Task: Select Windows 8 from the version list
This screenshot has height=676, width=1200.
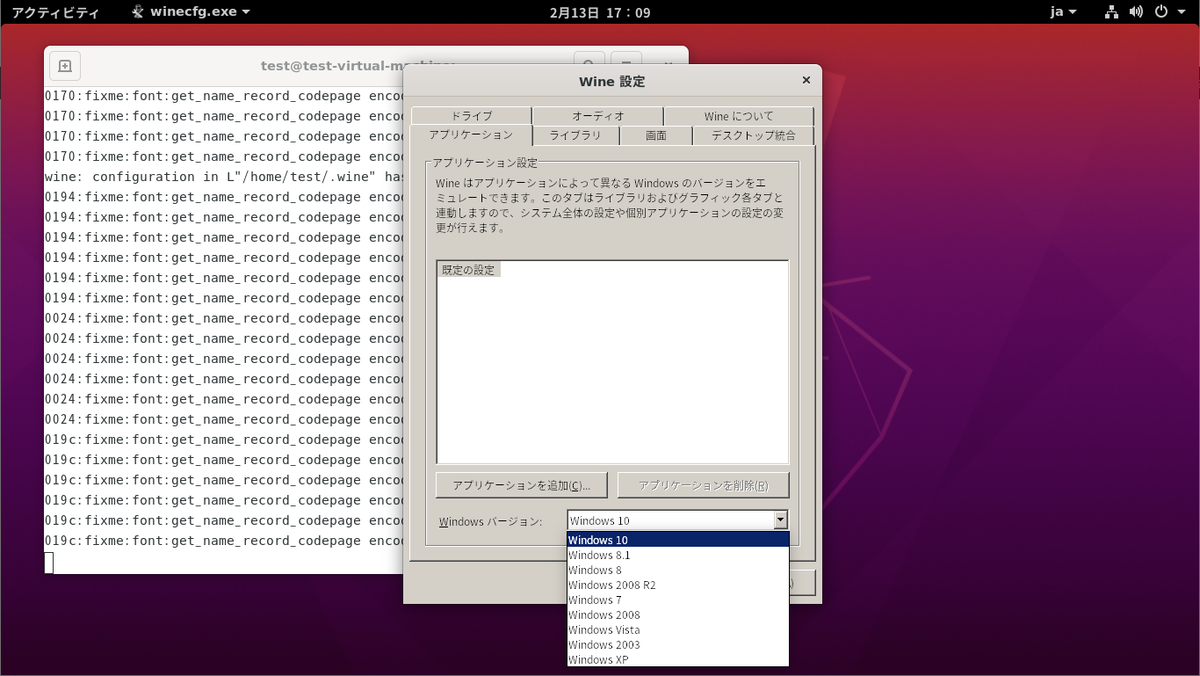Action: 678,570
